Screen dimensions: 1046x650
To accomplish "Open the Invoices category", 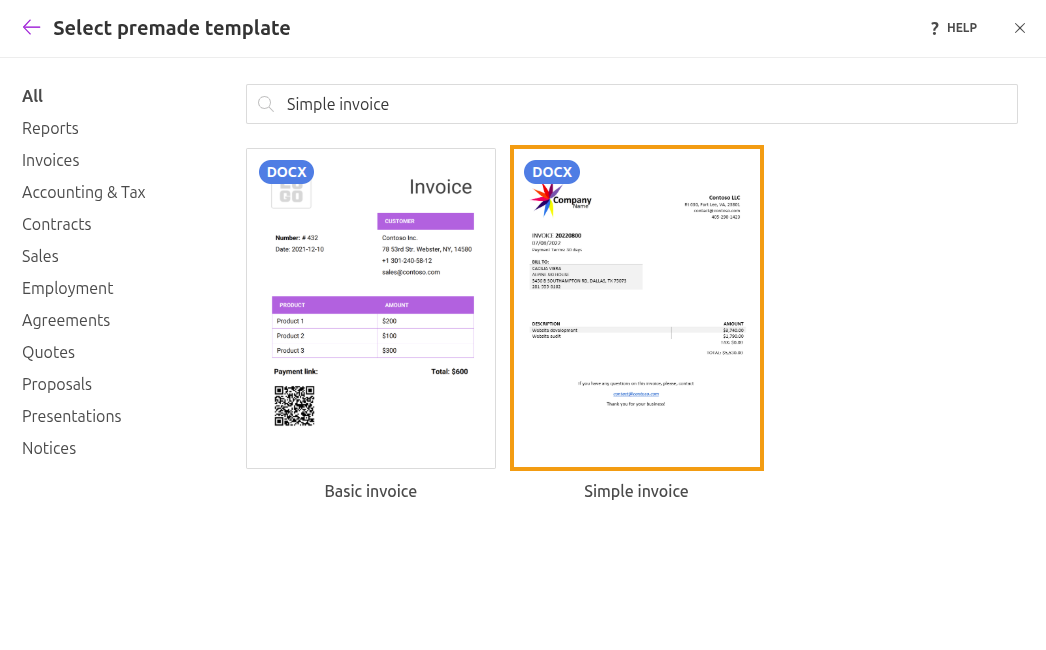I will 51,160.
